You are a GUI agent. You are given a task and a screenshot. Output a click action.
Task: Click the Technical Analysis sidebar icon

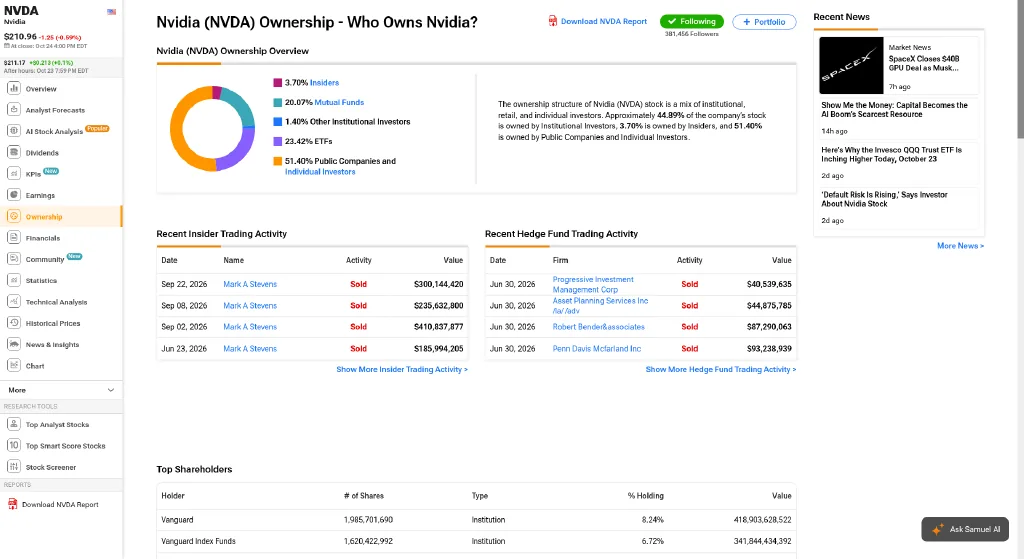point(14,302)
